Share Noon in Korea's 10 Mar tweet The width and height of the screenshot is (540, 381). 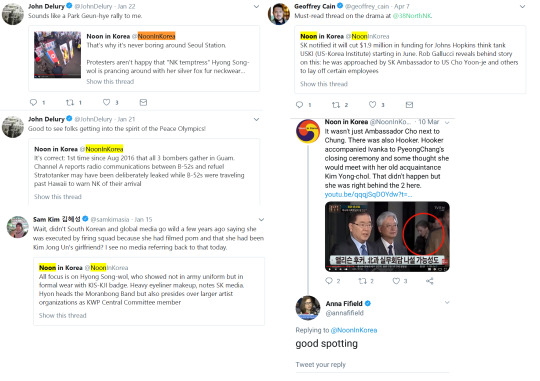(429, 281)
